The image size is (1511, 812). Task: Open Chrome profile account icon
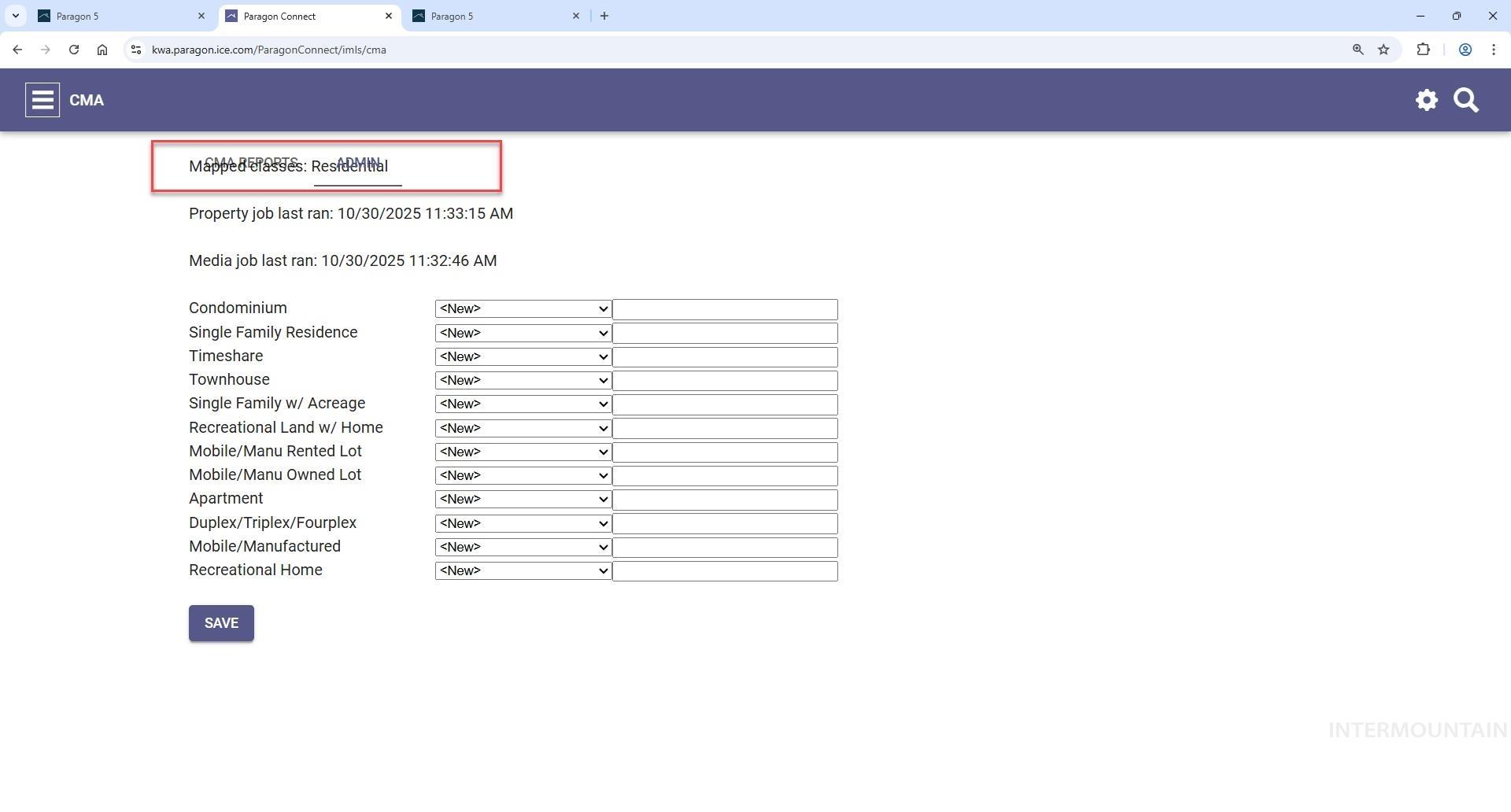tap(1465, 50)
